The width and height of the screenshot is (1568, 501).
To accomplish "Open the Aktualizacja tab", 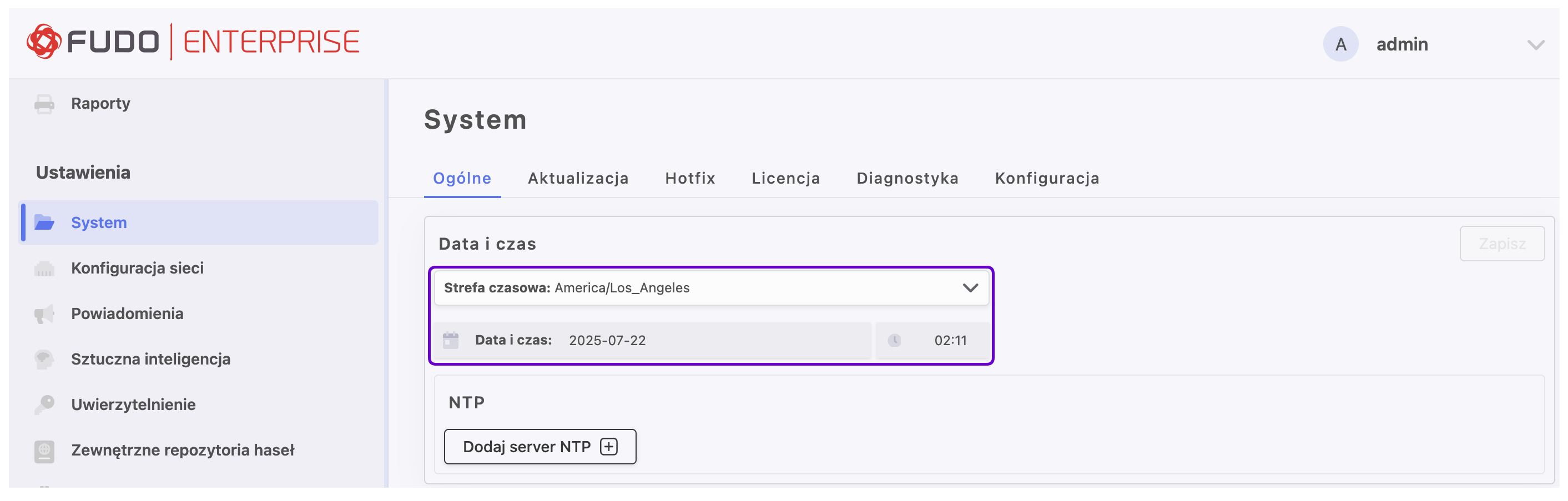I will (x=578, y=178).
